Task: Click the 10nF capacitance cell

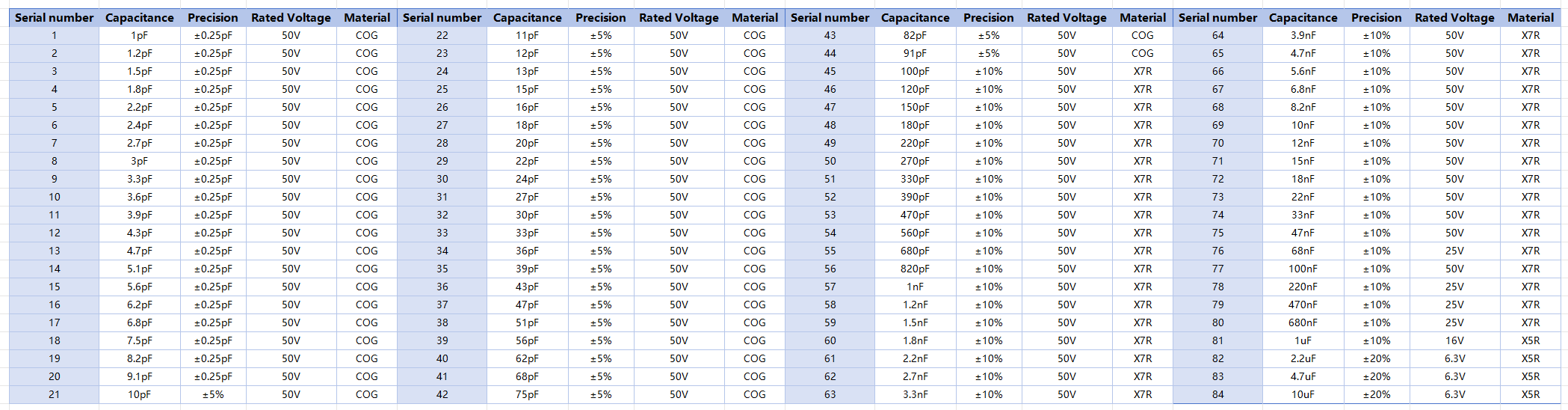Action: point(1303,125)
